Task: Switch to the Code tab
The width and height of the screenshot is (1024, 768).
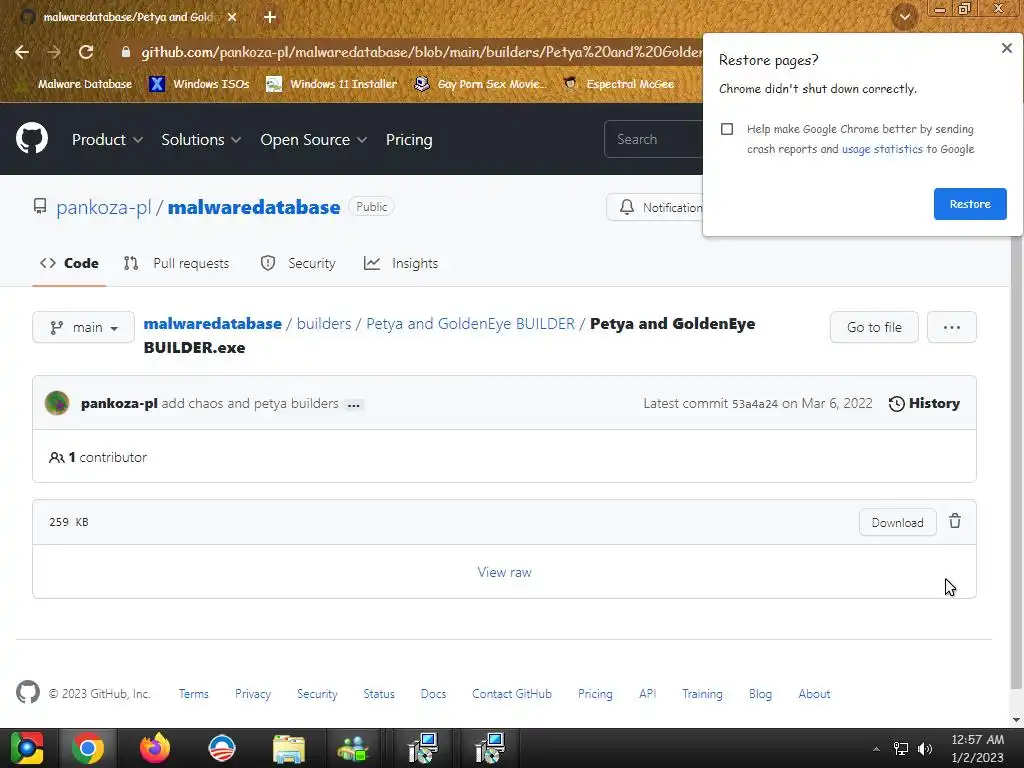Action: [x=69, y=263]
